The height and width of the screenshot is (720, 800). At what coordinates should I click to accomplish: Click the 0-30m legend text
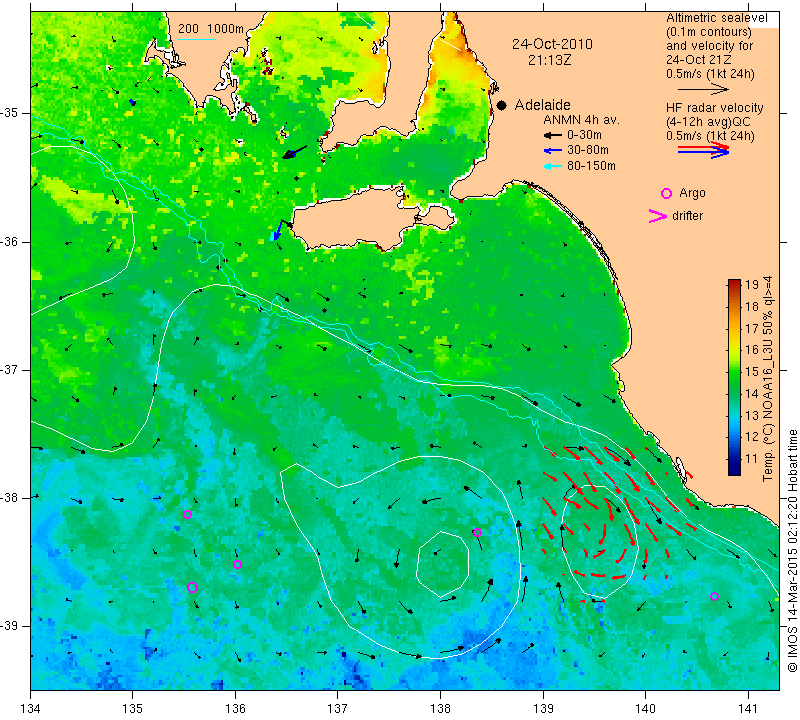[584, 135]
